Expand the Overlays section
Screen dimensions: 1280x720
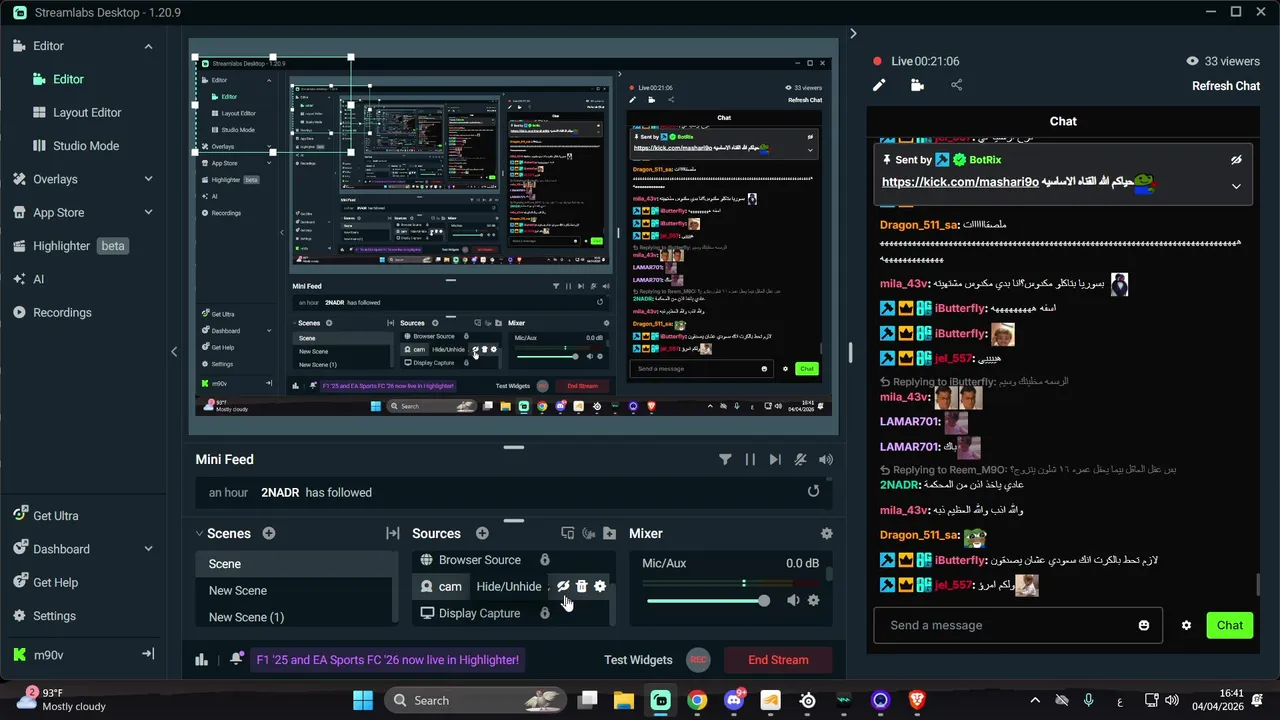148,179
